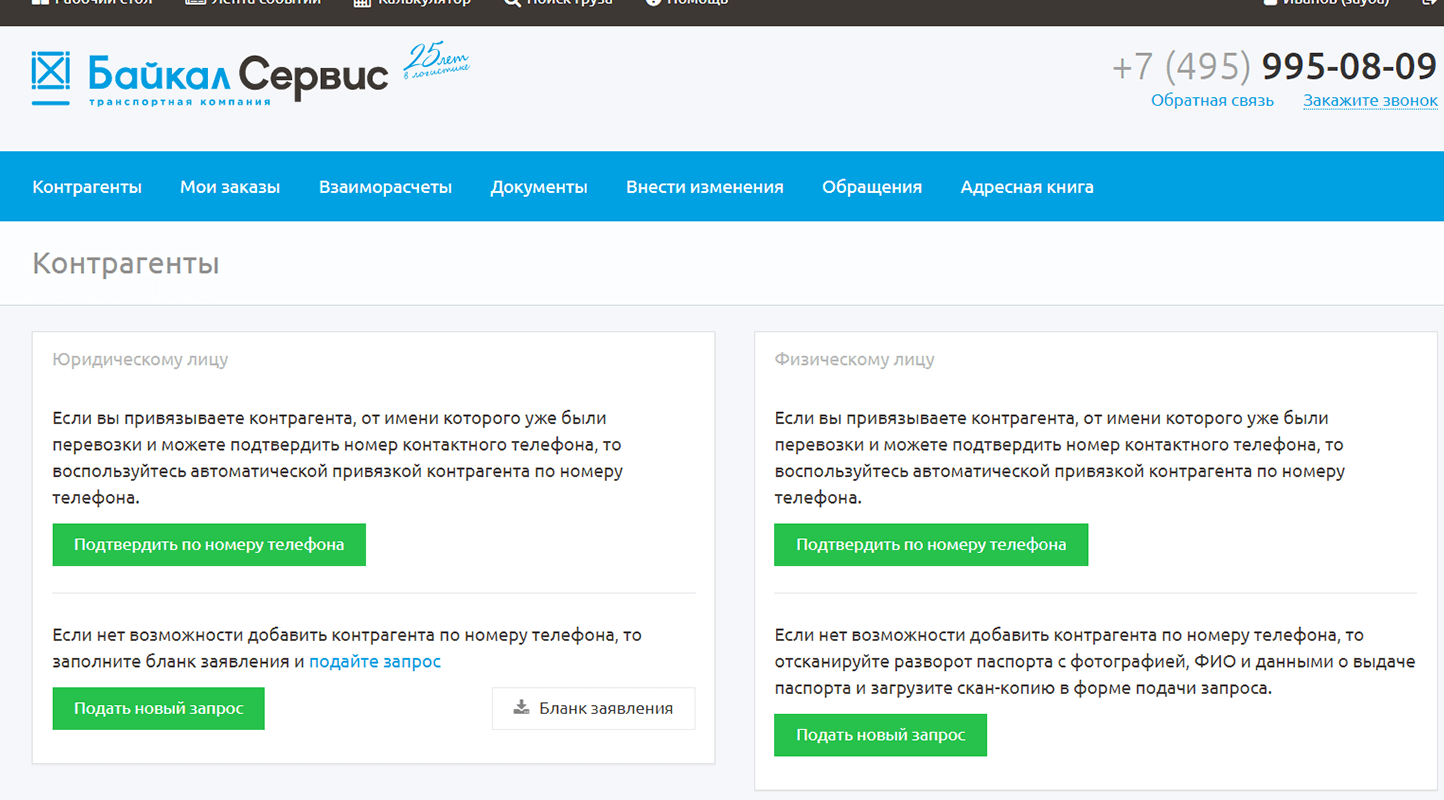Navigate to Обращения

[872, 187]
